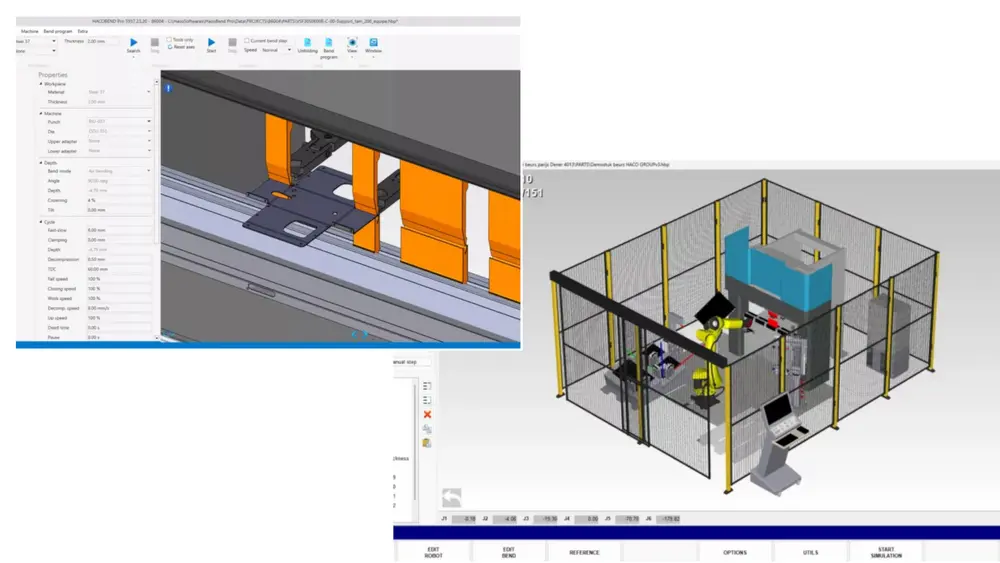
Task: Click the paste clipboard icon in side strip
Action: 427,442
